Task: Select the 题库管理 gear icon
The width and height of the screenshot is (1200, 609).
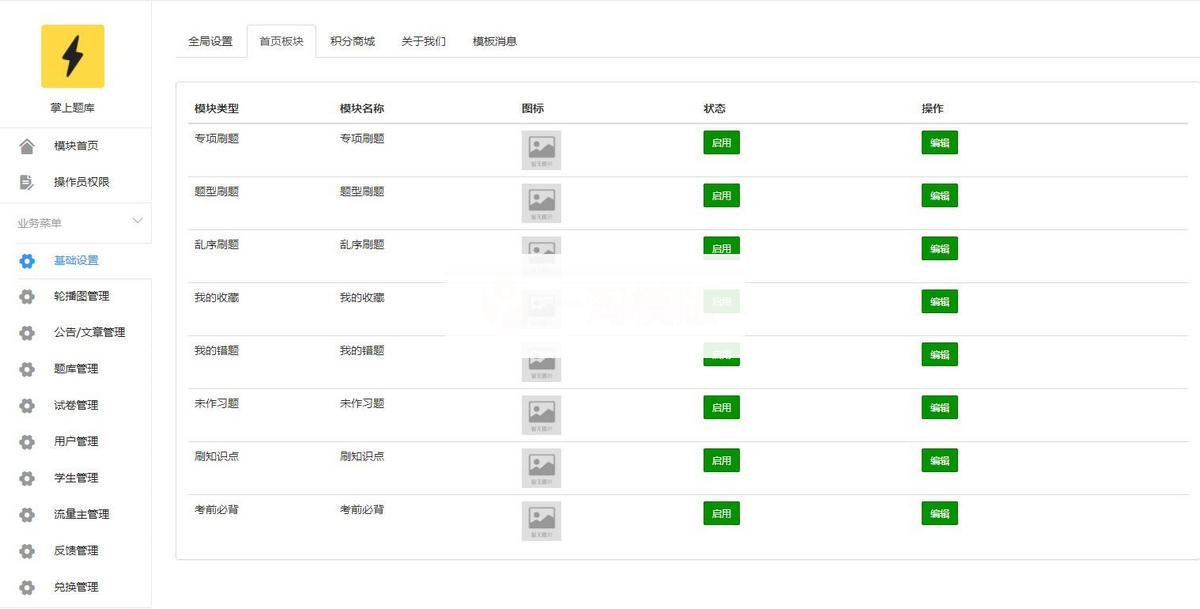Action: click(27, 368)
